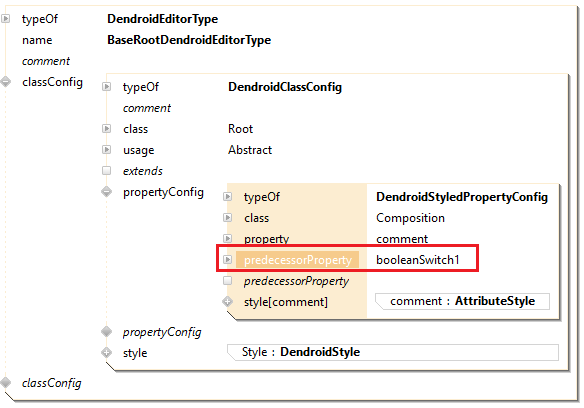Click the italic propertyConfig label

click(x=162, y=332)
